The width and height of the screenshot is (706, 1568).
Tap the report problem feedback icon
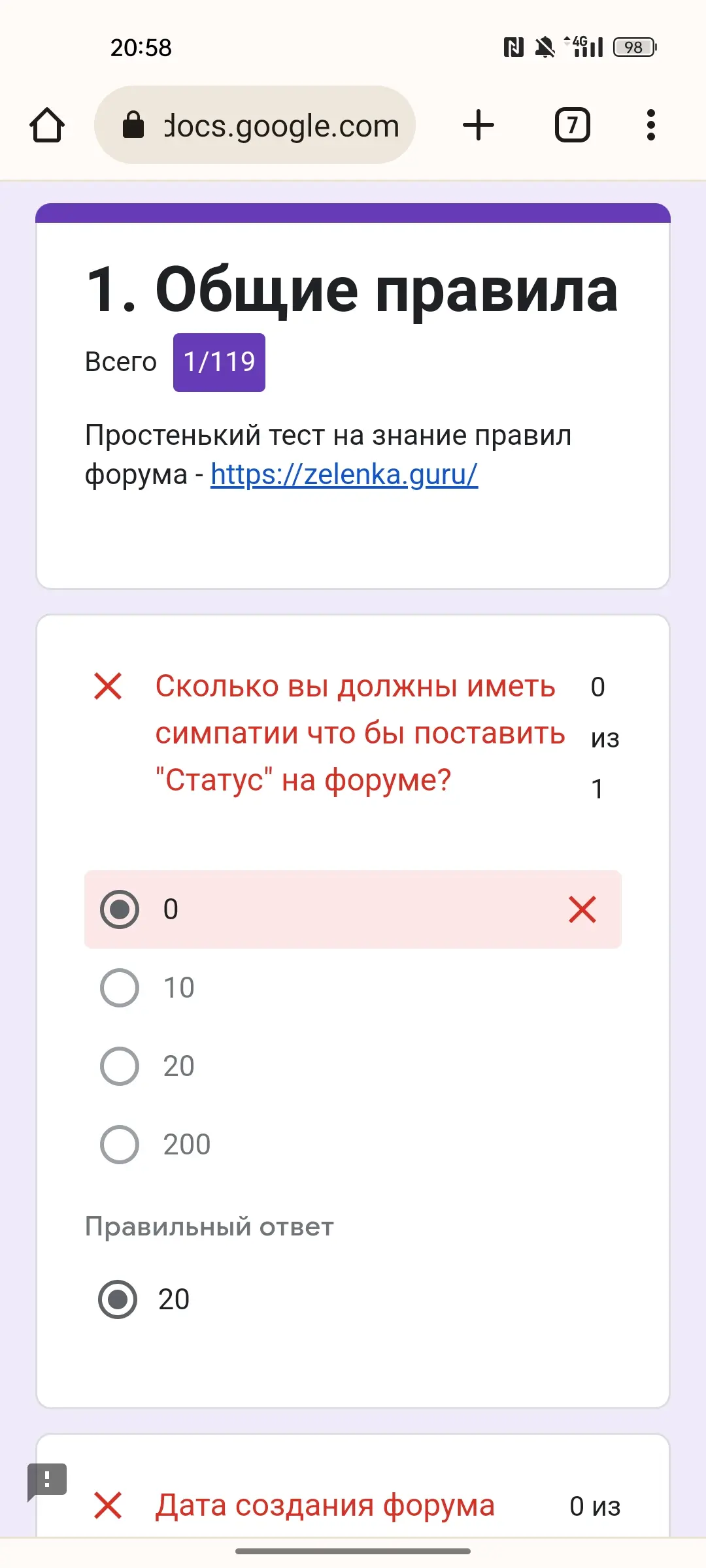coord(46,1480)
